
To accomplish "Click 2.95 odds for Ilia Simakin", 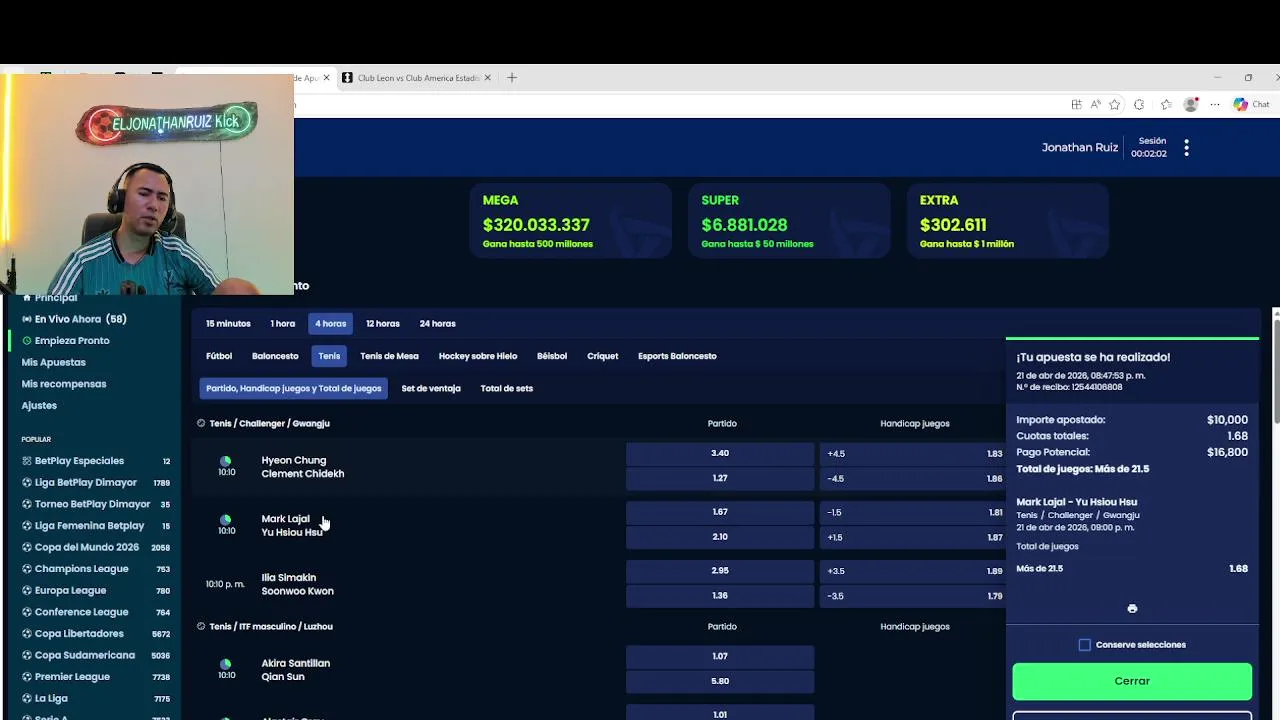I will click(720, 570).
